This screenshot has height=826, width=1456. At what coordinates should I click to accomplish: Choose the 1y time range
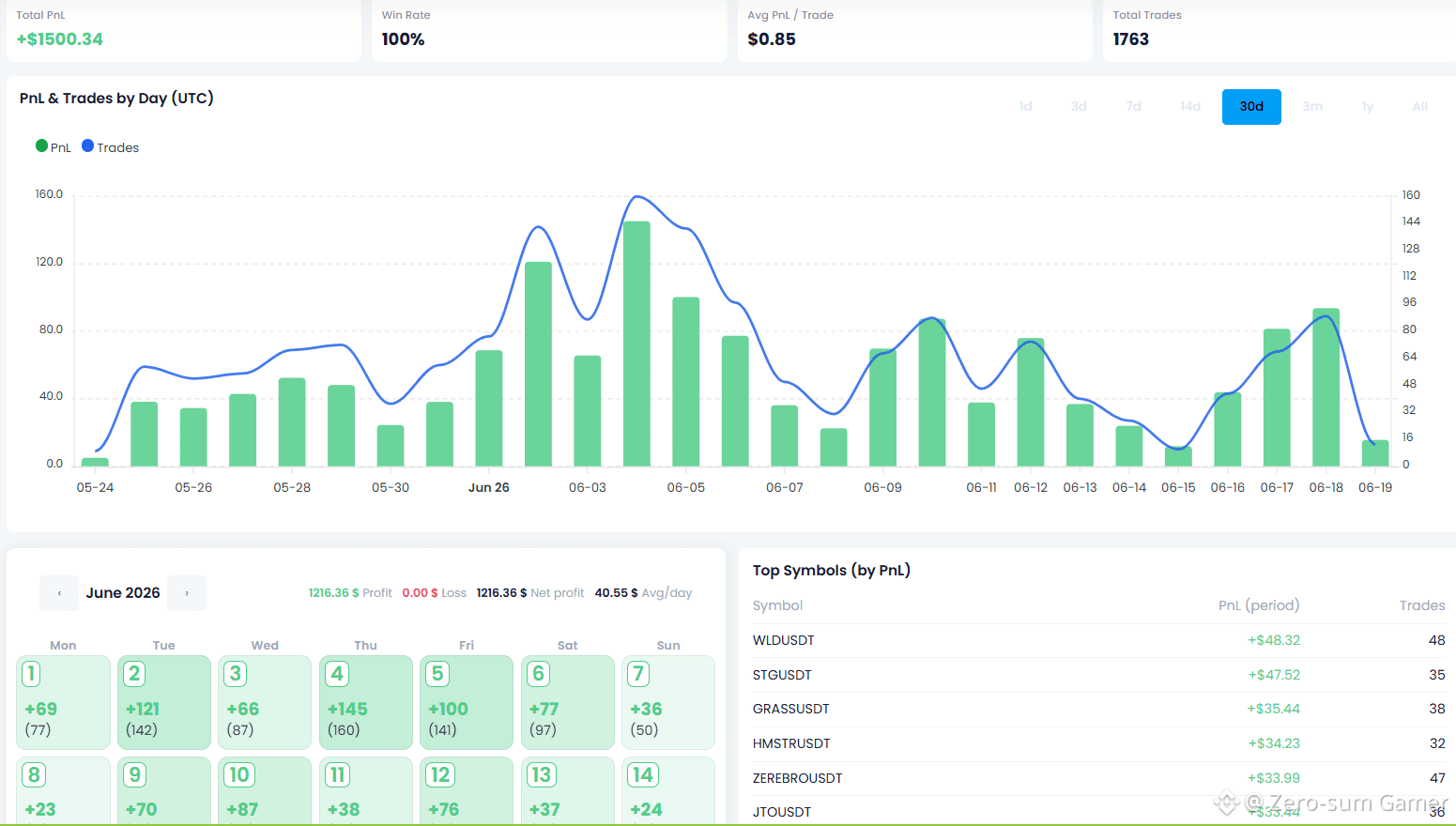[1368, 107]
